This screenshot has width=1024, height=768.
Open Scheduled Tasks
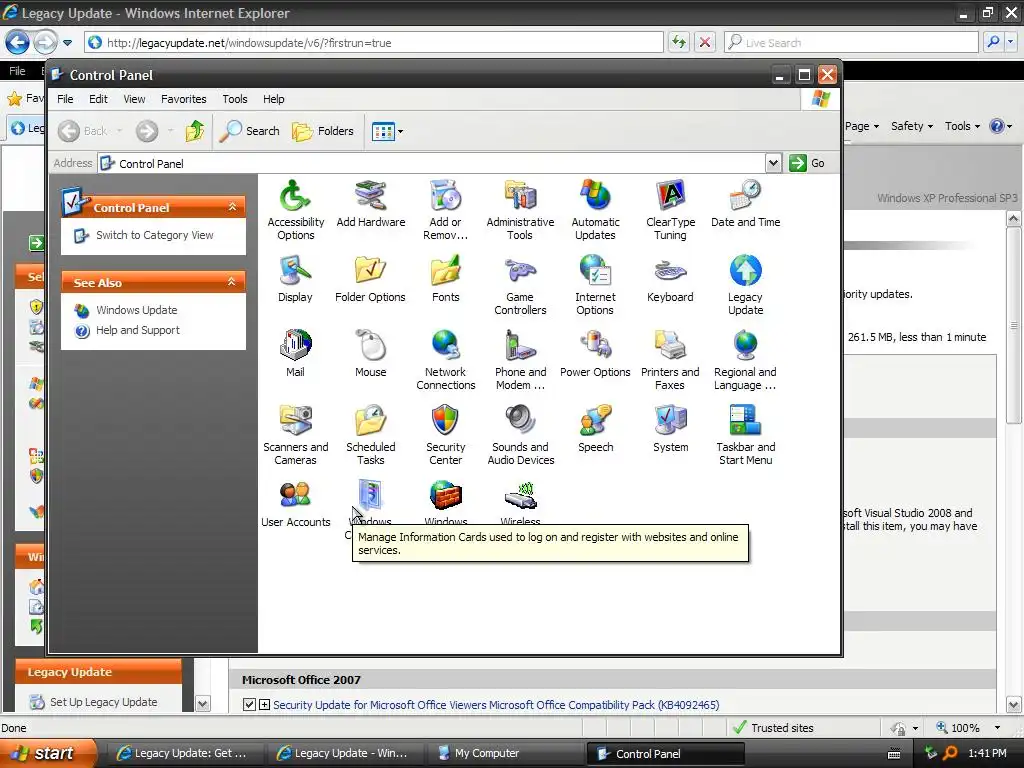370,434
